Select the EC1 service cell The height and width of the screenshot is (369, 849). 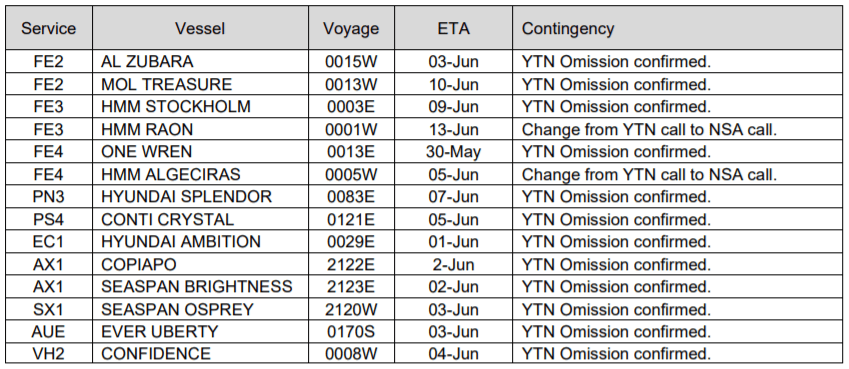point(49,242)
